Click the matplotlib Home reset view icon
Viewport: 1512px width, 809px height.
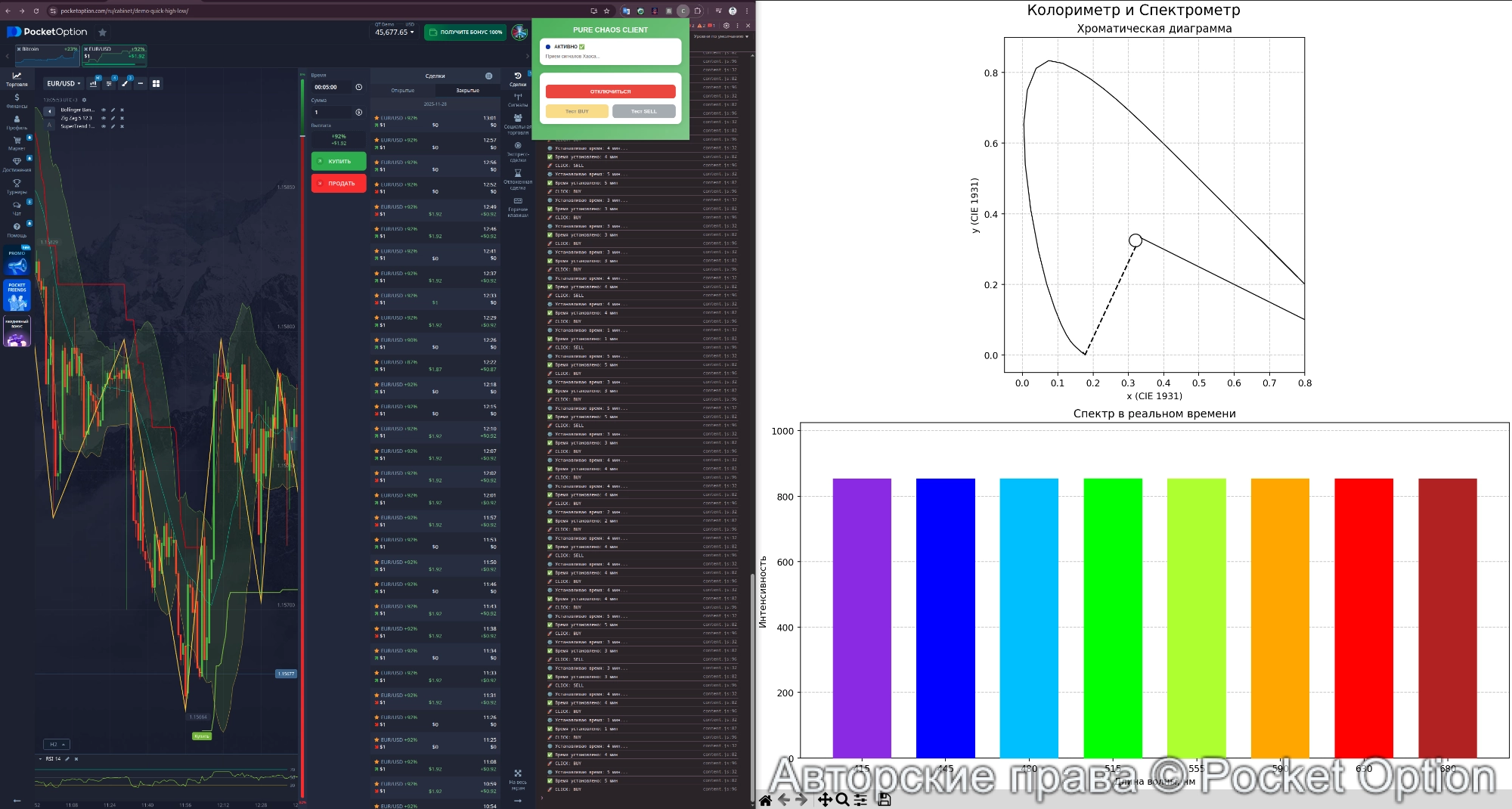[x=766, y=800]
